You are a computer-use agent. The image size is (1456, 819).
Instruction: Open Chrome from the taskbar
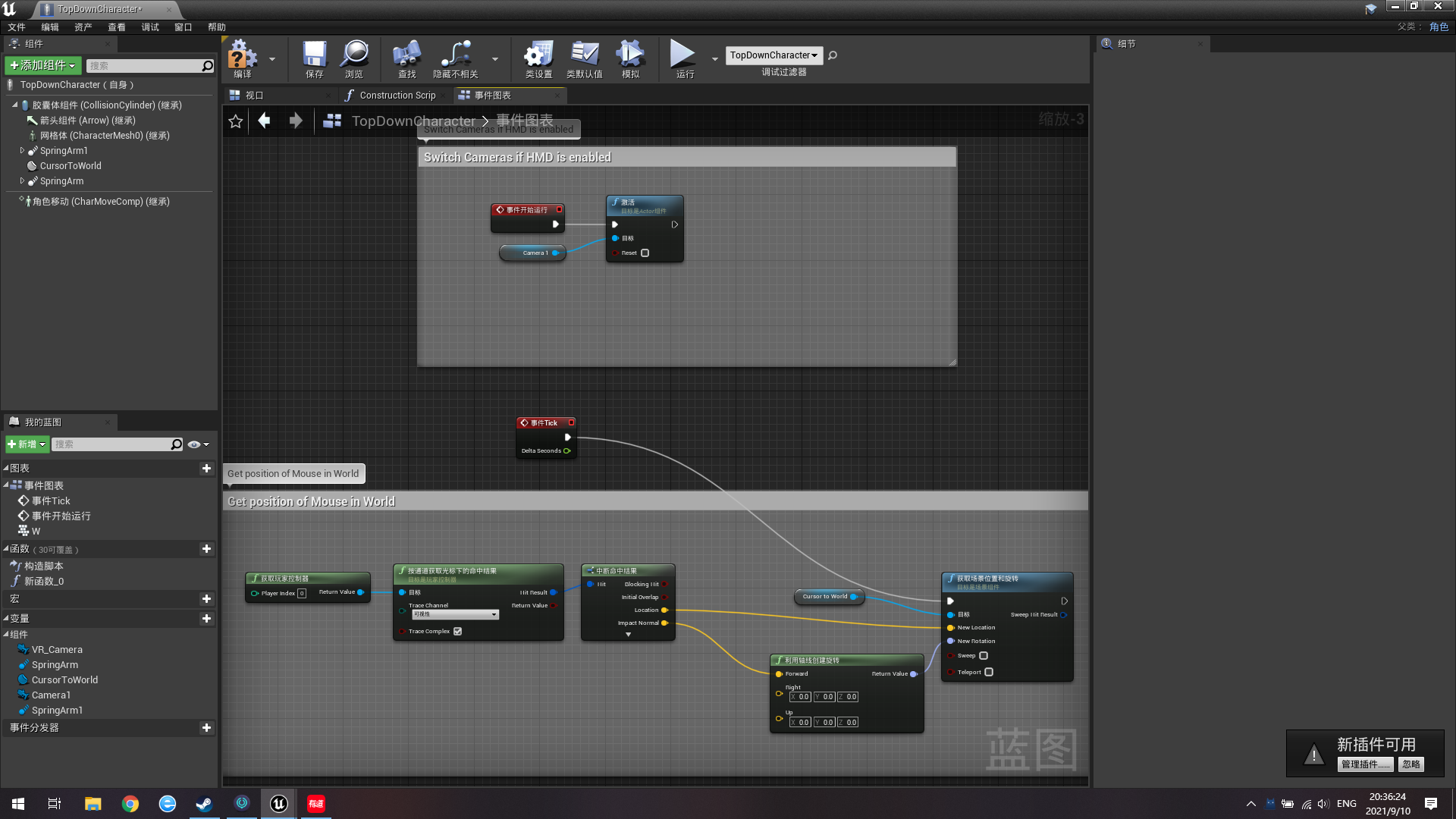click(130, 804)
